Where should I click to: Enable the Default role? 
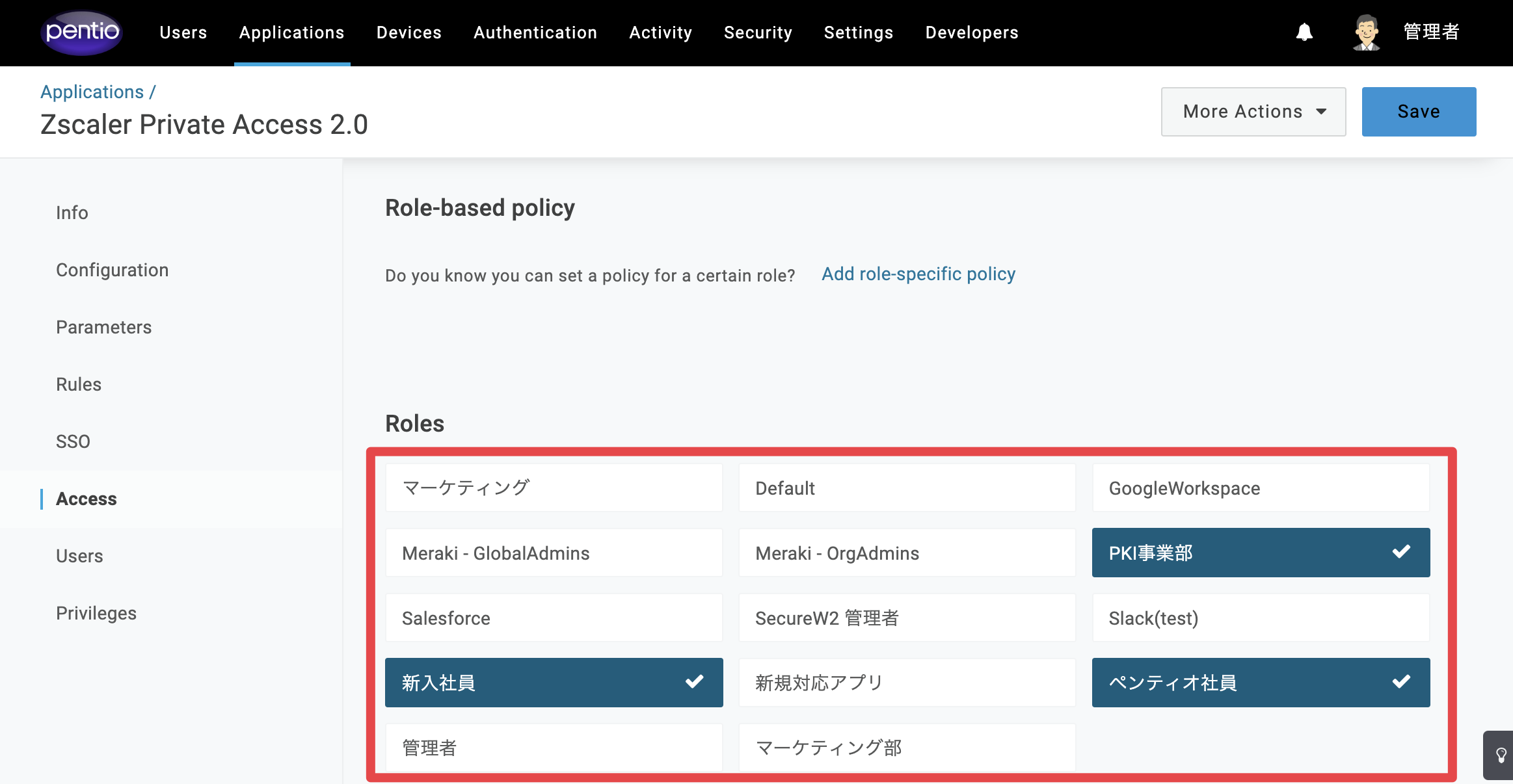coord(907,488)
